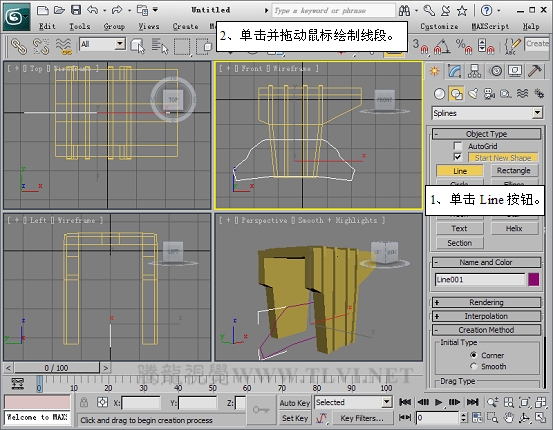Click the Save File icon
Screen dimensions: 553x430
pos(76,10)
